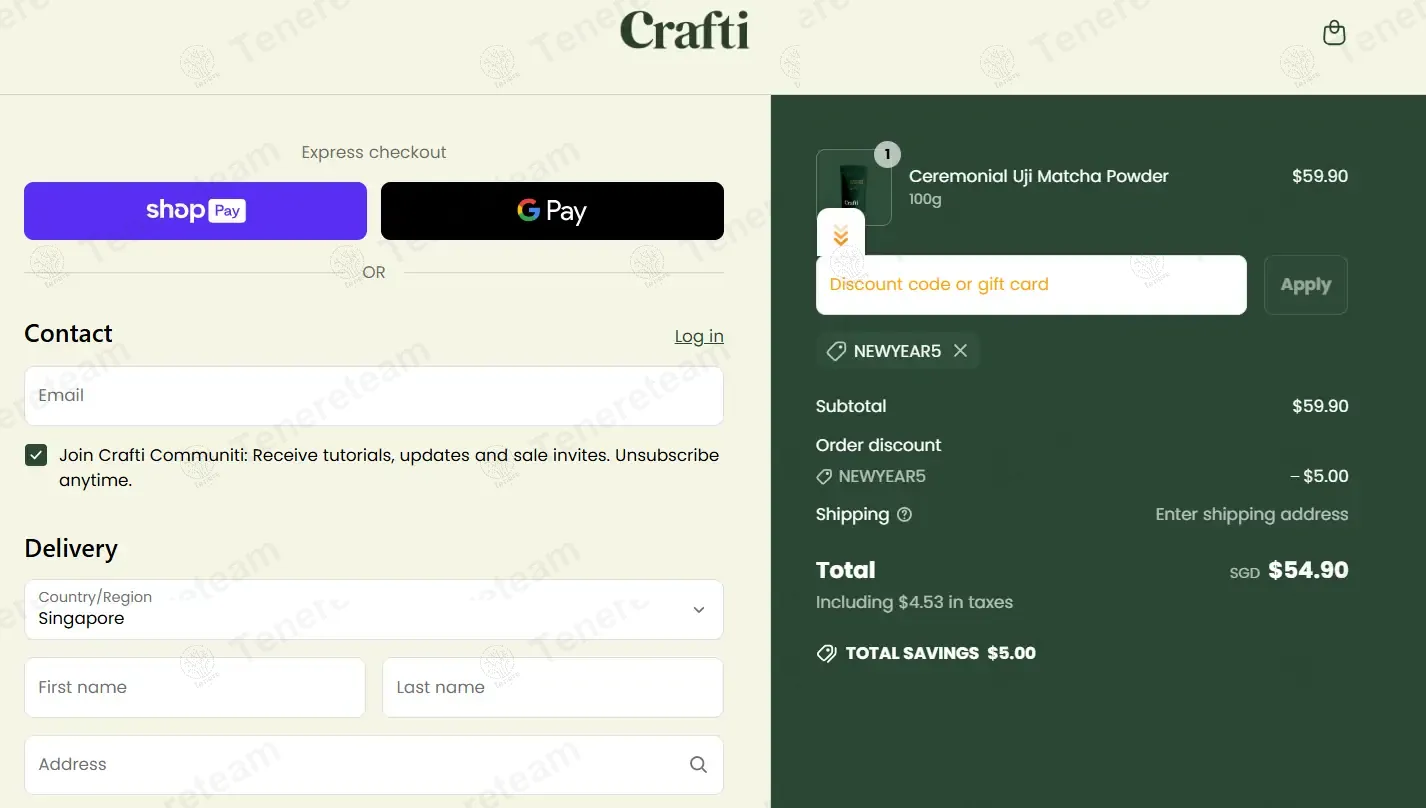Remove the NEWYEAR5 discount code
The image size is (1426, 808).
(x=960, y=351)
